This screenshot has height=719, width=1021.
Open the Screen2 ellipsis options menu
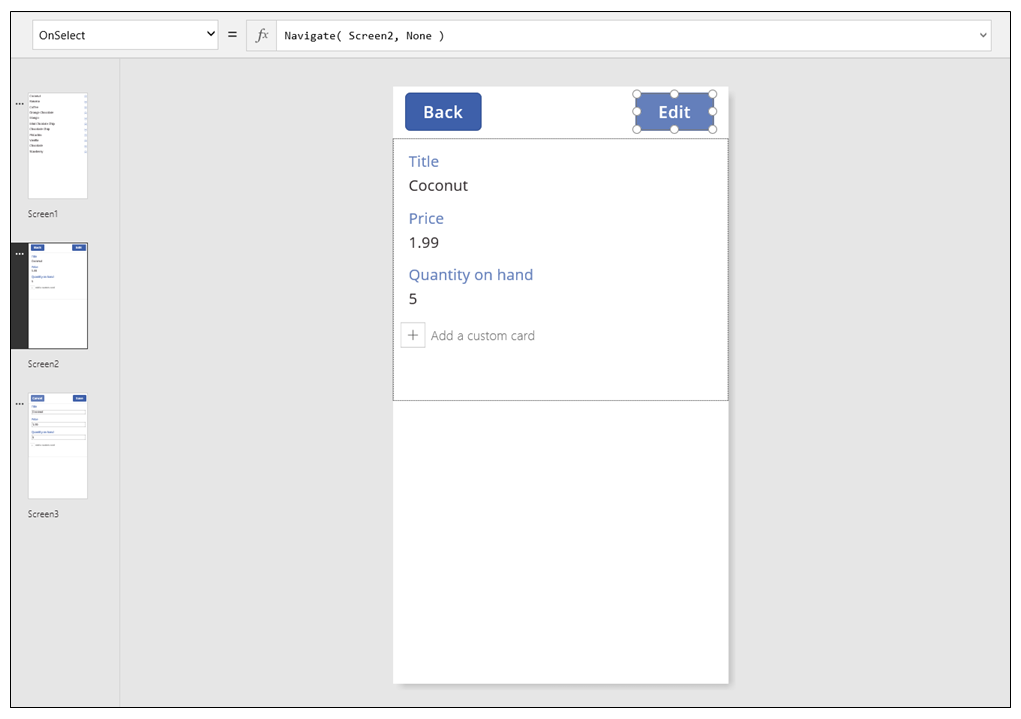(19, 253)
